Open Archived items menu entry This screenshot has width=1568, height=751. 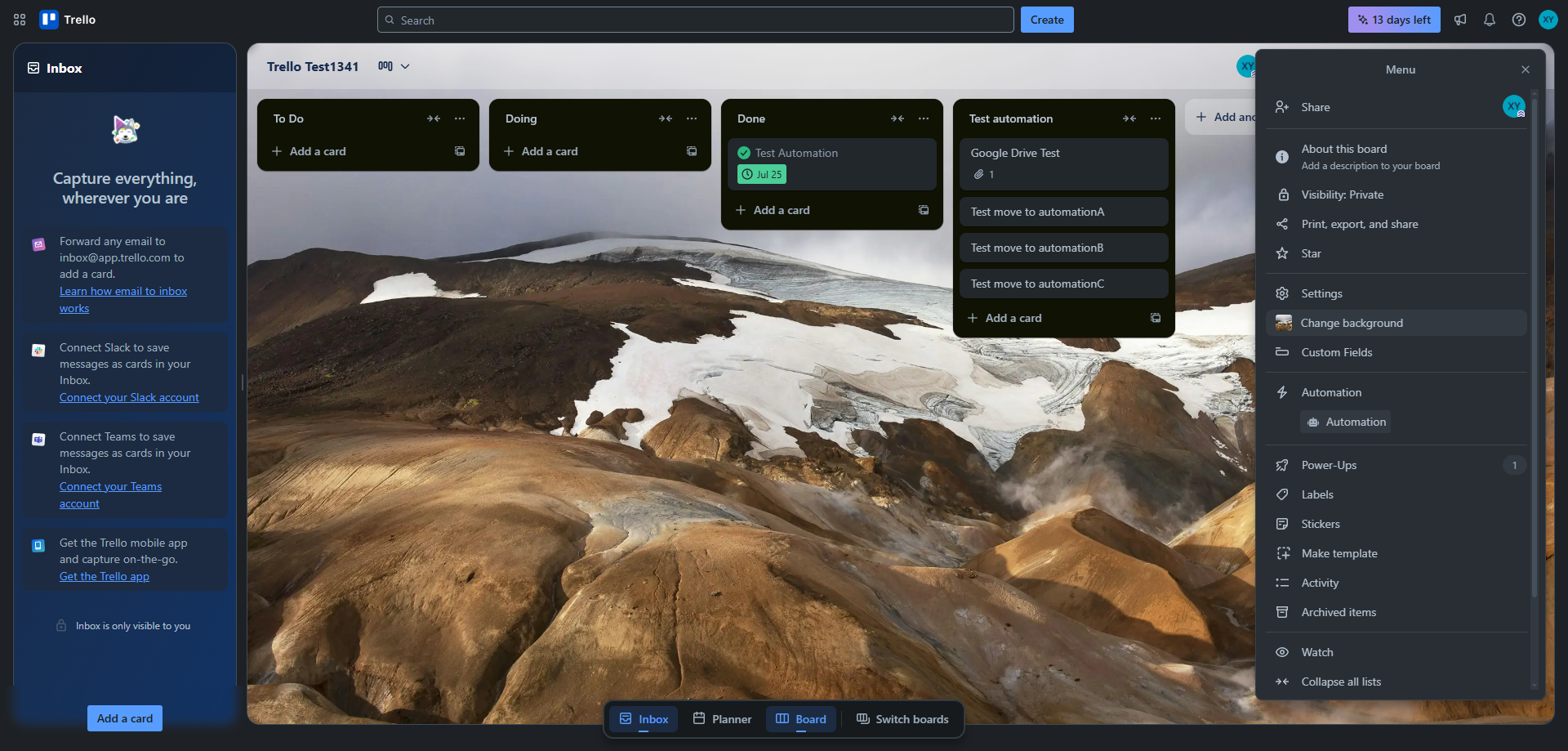point(1396,612)
